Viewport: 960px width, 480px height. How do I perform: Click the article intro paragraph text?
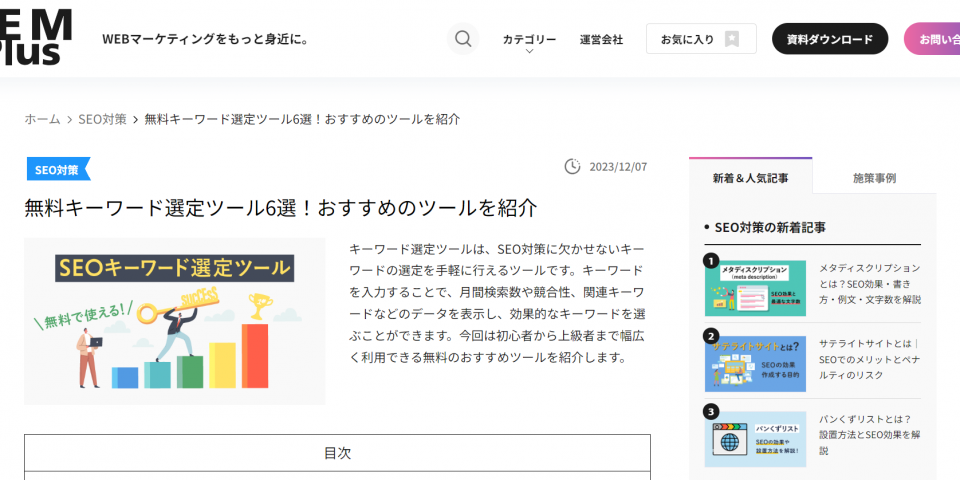(x=497, y=304)
